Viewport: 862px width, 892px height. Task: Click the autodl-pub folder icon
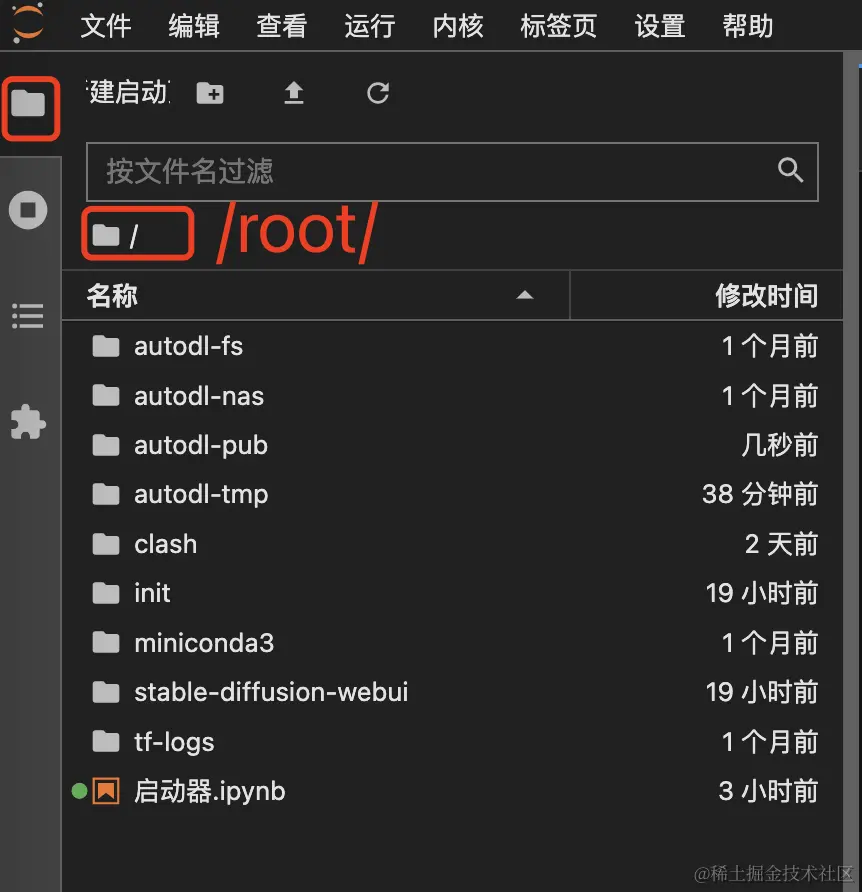[x=106, y=445]
